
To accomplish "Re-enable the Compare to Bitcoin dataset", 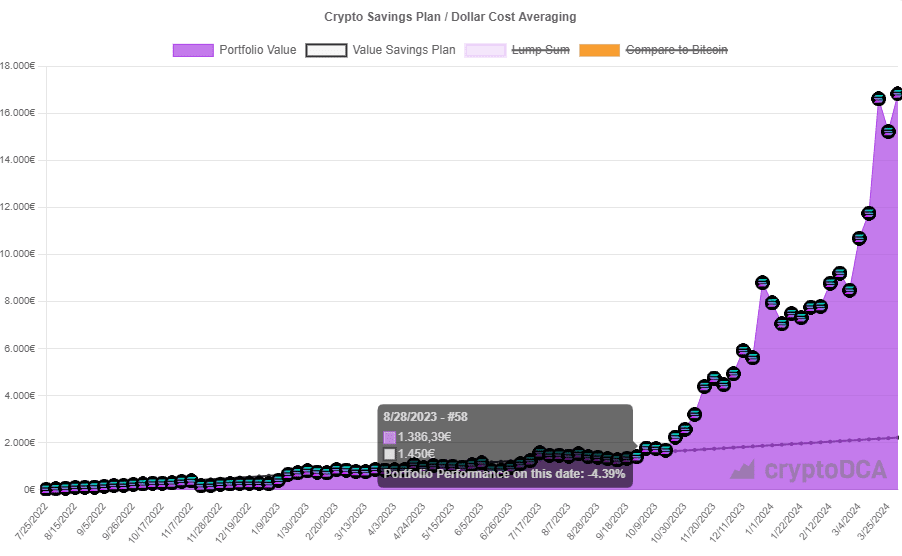I will pos(653,50).
